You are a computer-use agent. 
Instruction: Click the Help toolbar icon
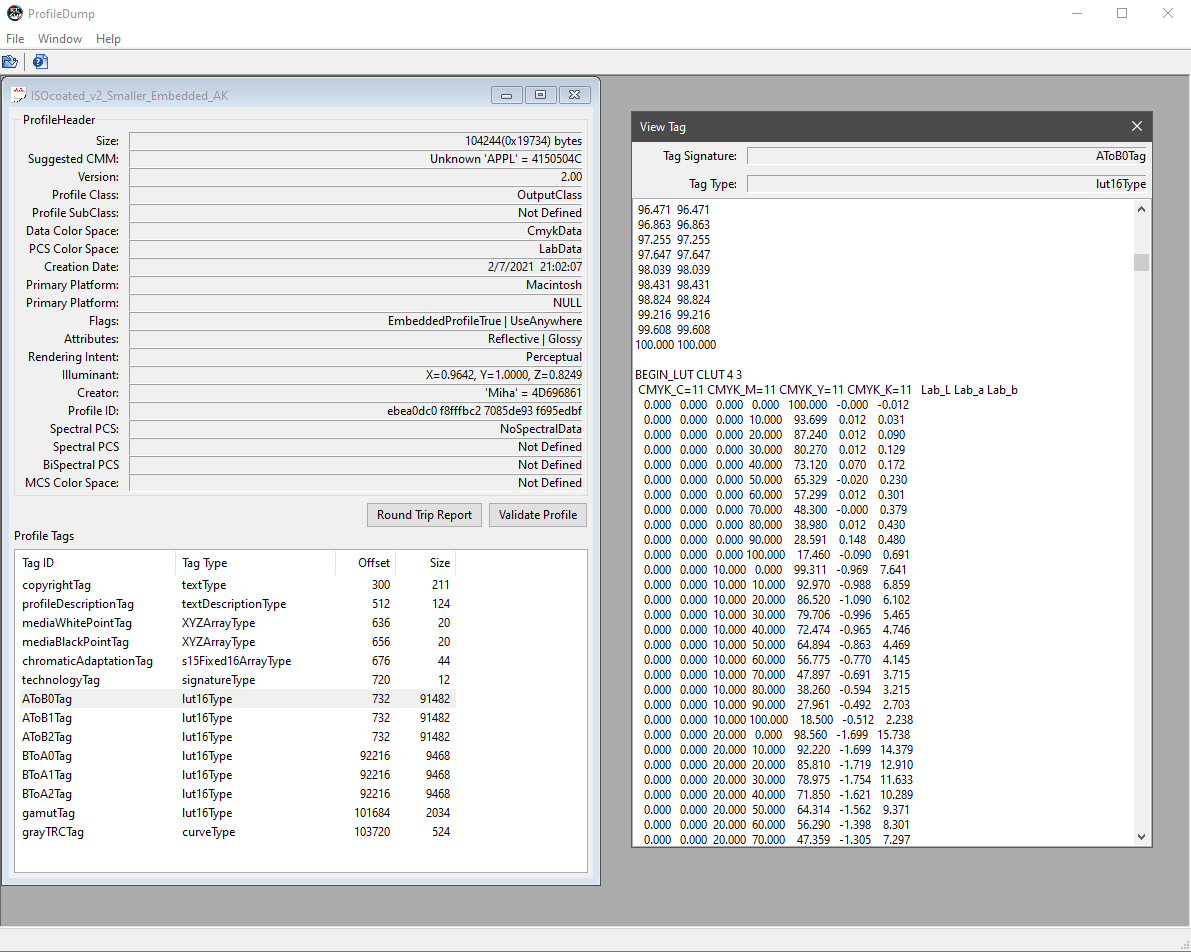point(40,62)
